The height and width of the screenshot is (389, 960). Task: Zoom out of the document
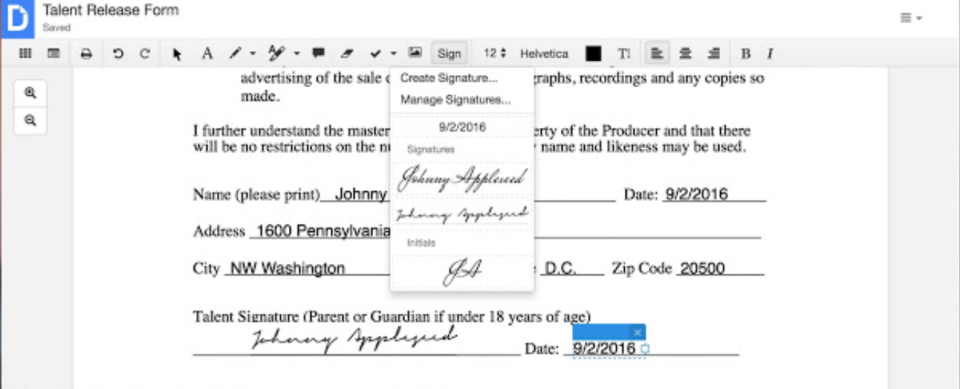(30, 120)
